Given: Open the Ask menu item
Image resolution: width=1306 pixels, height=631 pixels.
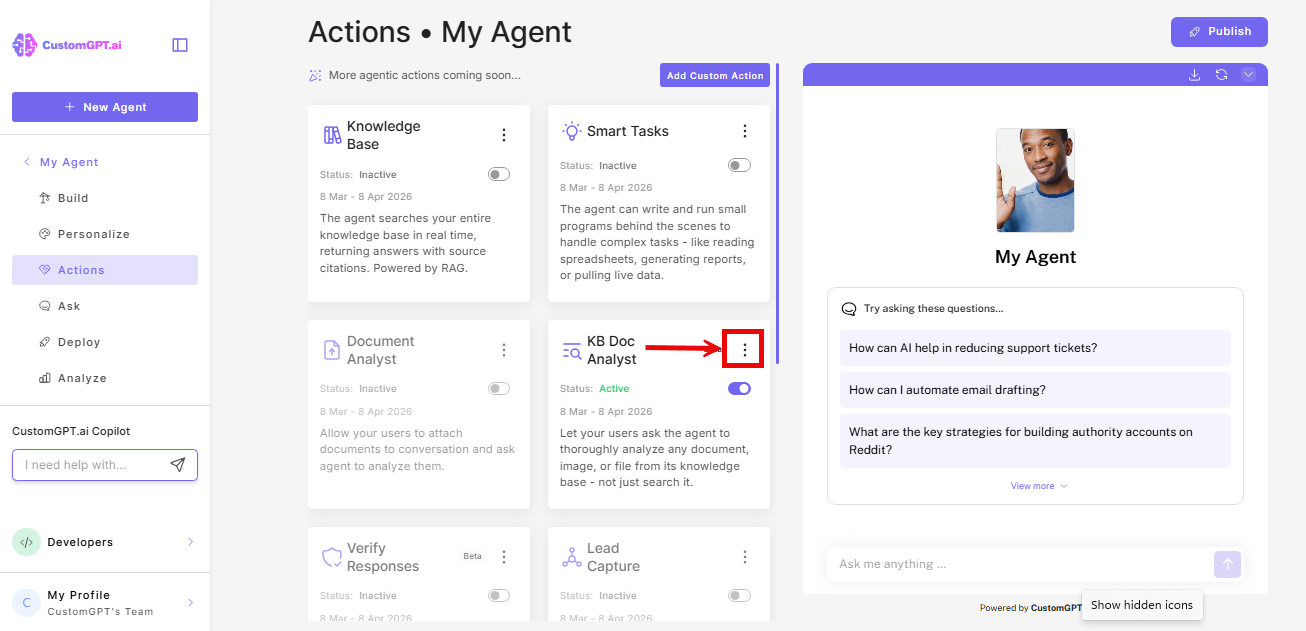Looking at the screenshot, I should pos(105,306).
